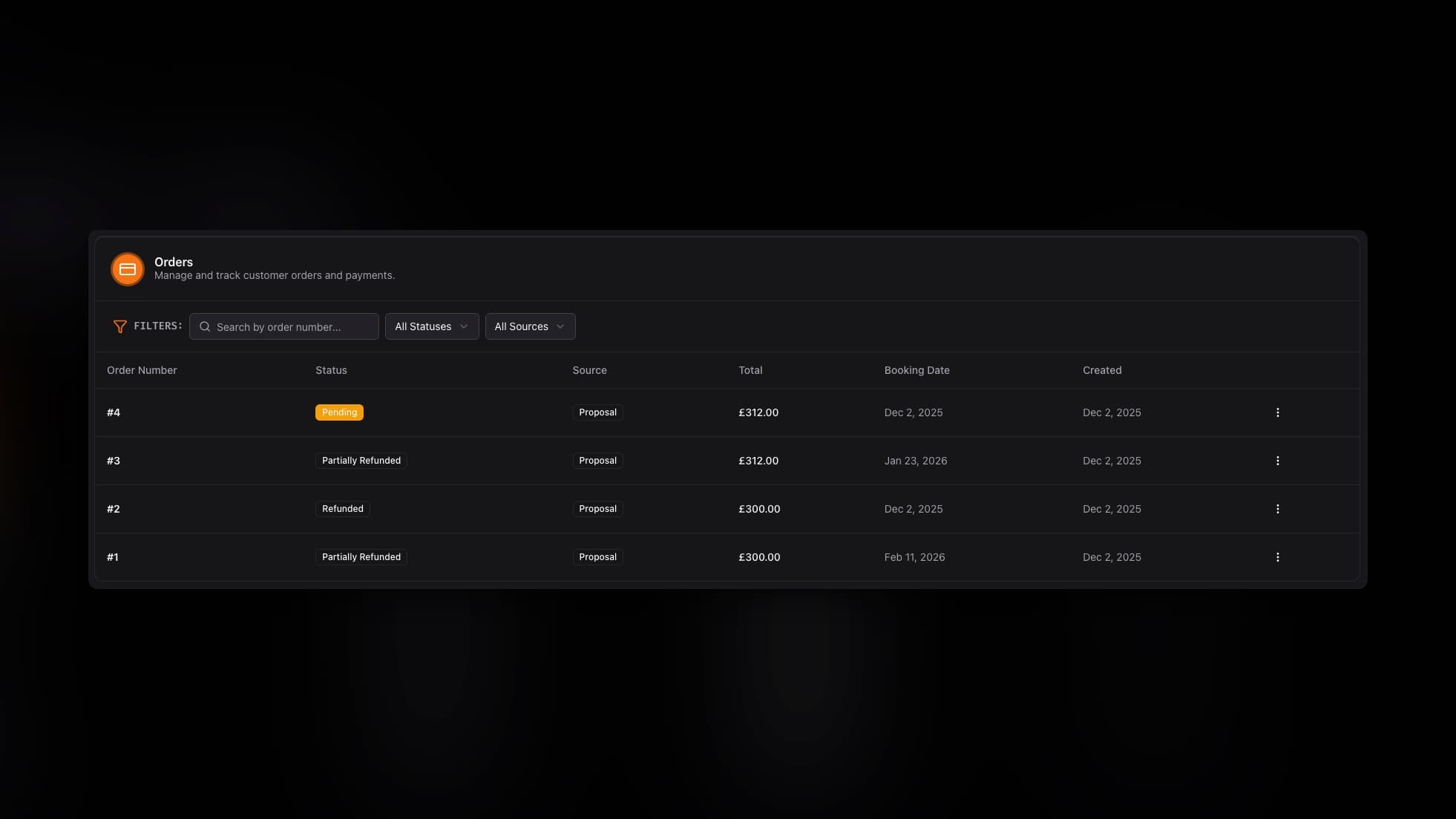Click the orange filter funnel icon
This screenshot has height=819, width=1456.
(119, 326)
